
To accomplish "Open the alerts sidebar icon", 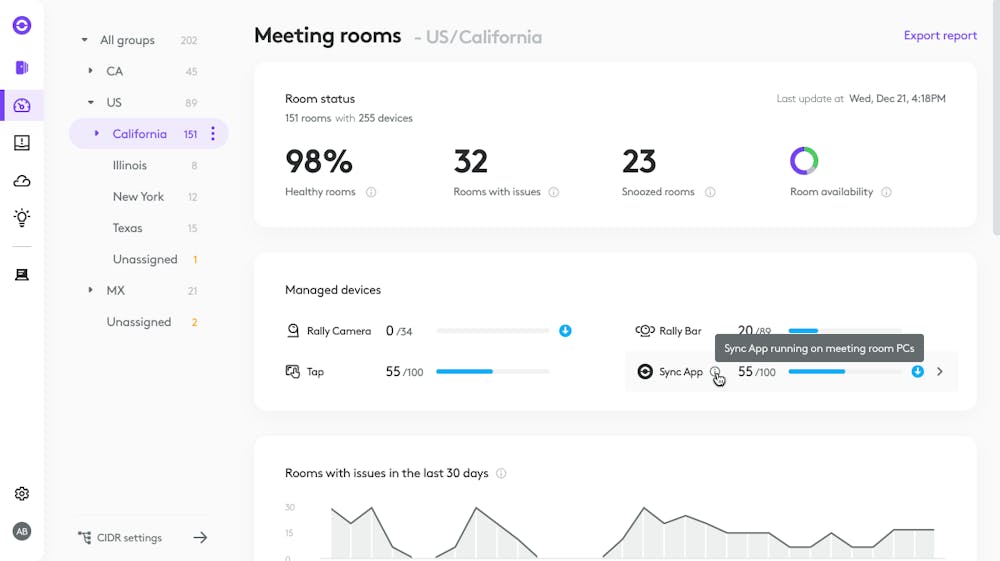I will 22,143.
